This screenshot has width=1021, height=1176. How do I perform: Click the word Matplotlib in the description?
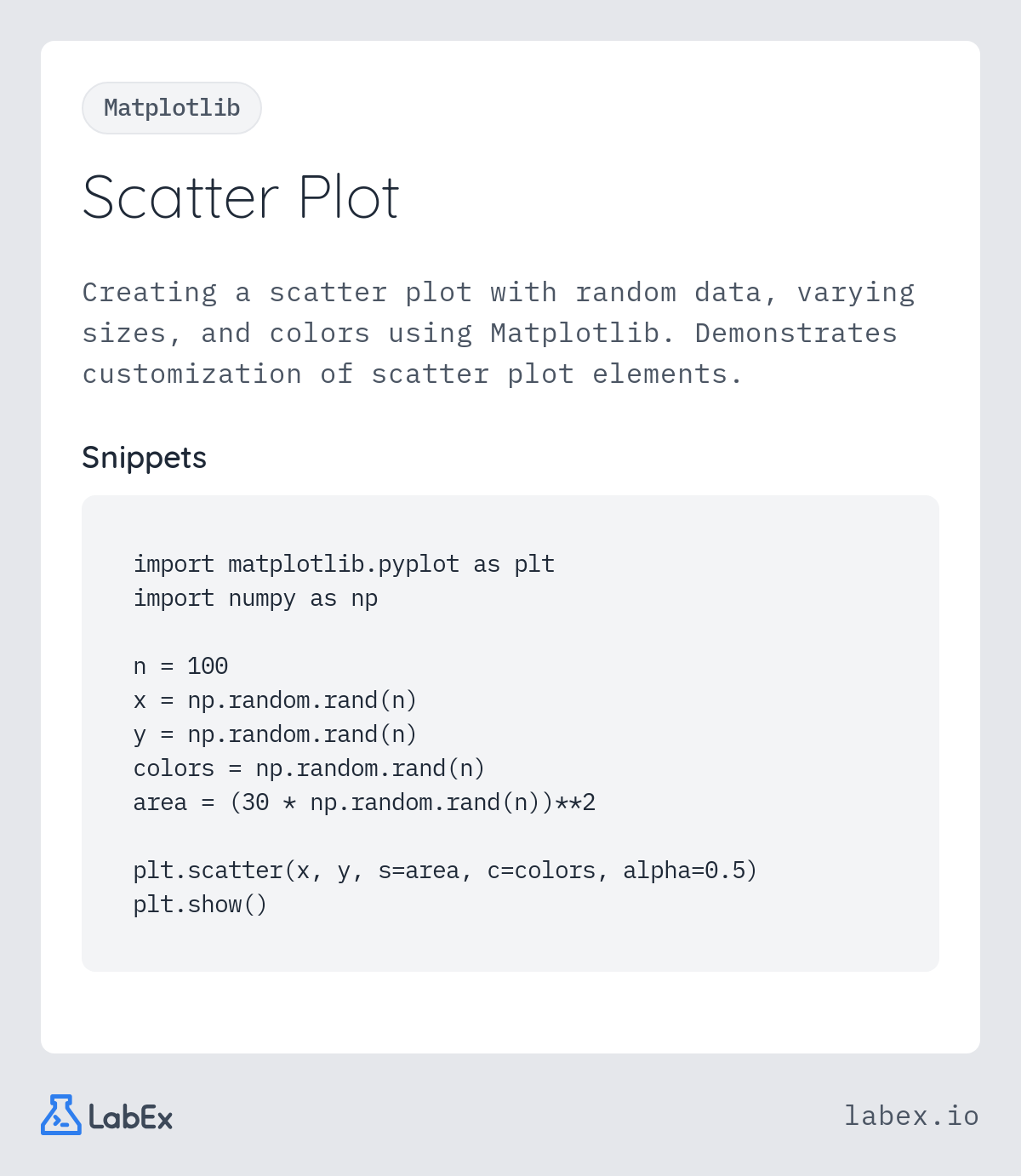pos(575,333)
